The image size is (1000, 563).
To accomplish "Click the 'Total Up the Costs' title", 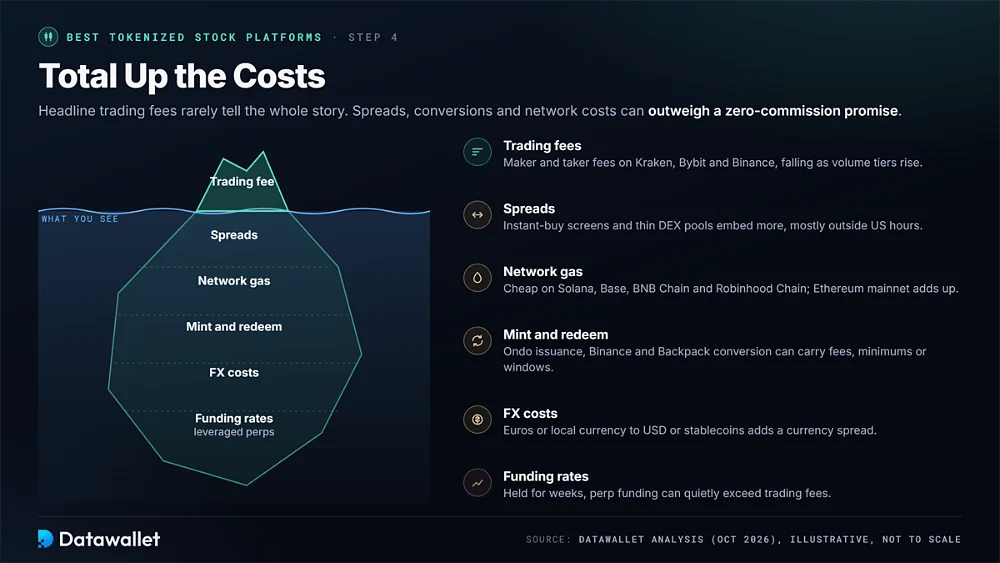I will (182, 76).
